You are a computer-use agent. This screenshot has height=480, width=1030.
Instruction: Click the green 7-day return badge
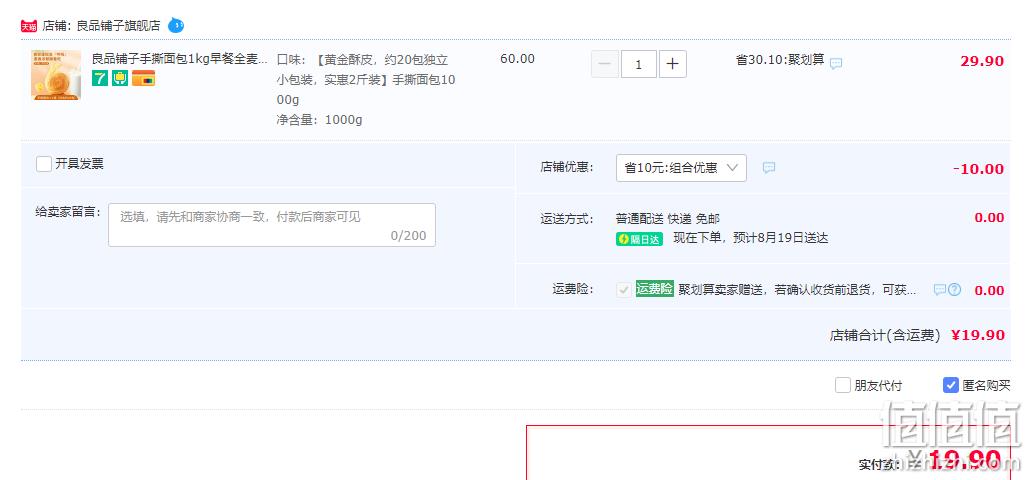click(x=100, y=79)
